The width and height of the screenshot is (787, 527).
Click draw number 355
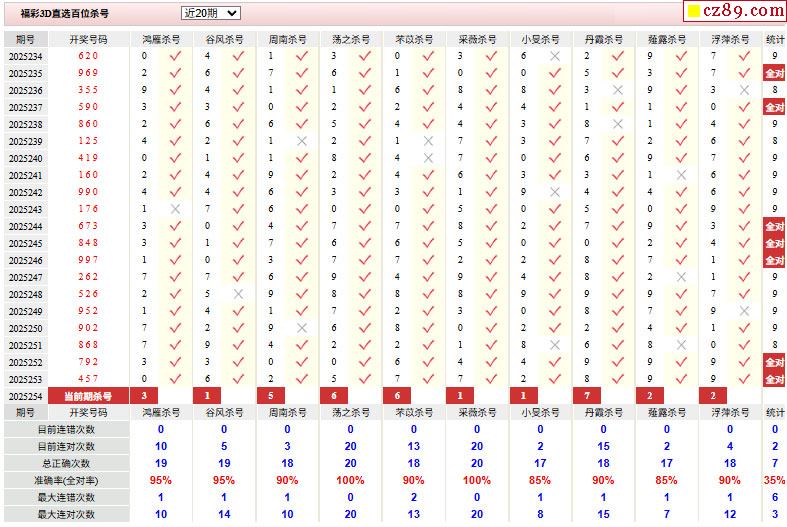88,90
